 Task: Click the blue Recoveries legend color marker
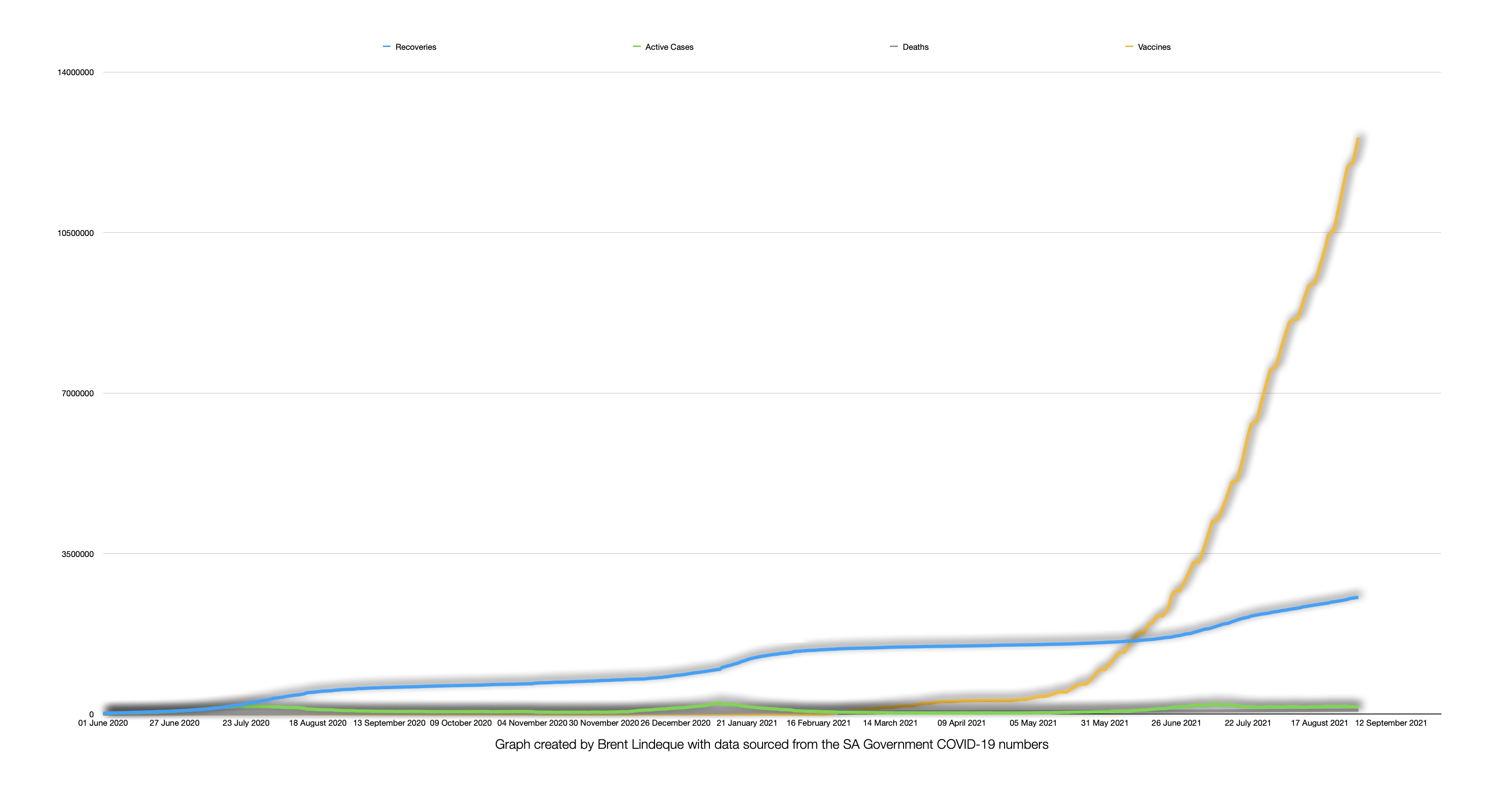tap(387, 47)
